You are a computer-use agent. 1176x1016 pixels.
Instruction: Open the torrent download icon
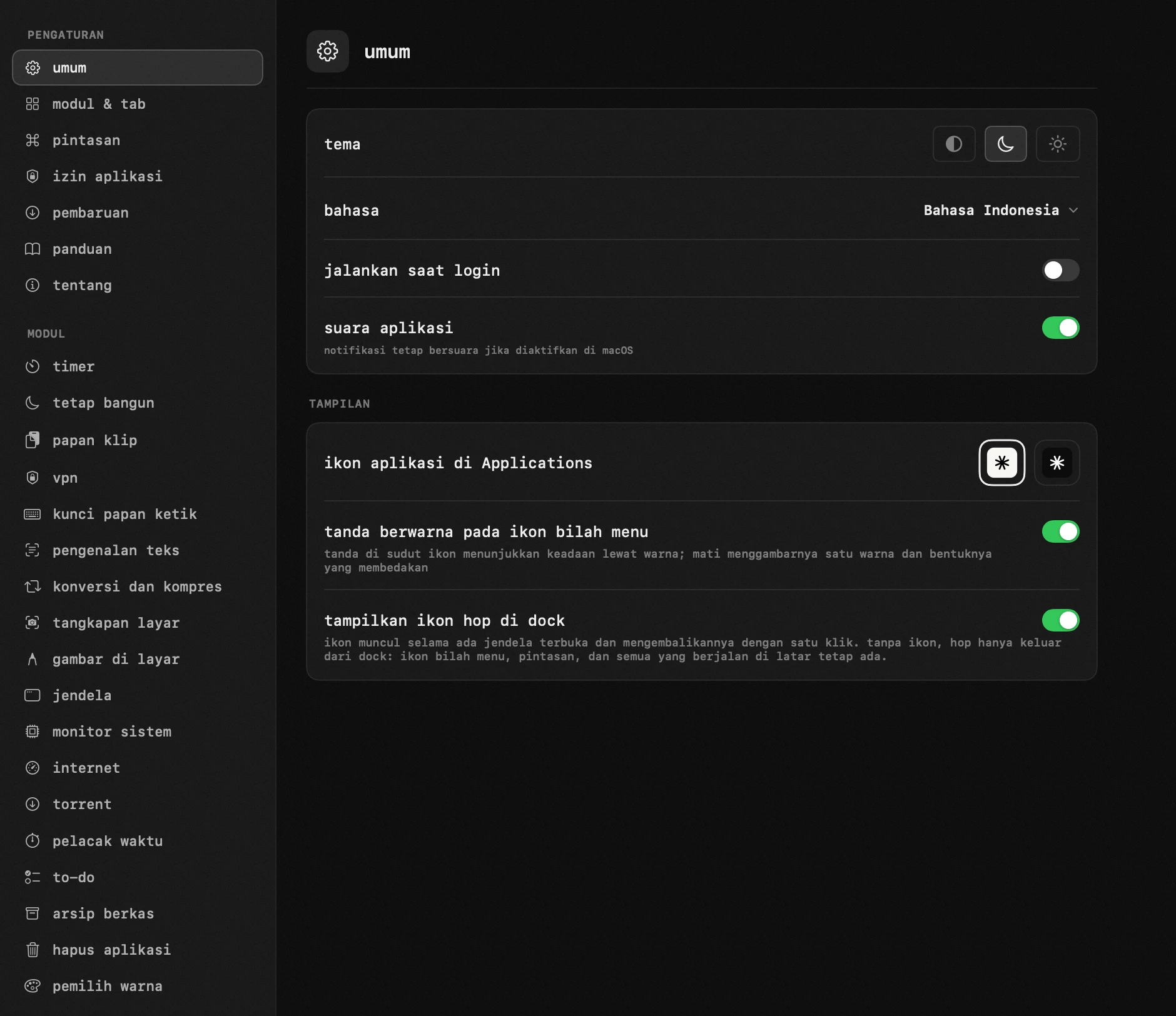pos(33,804)
